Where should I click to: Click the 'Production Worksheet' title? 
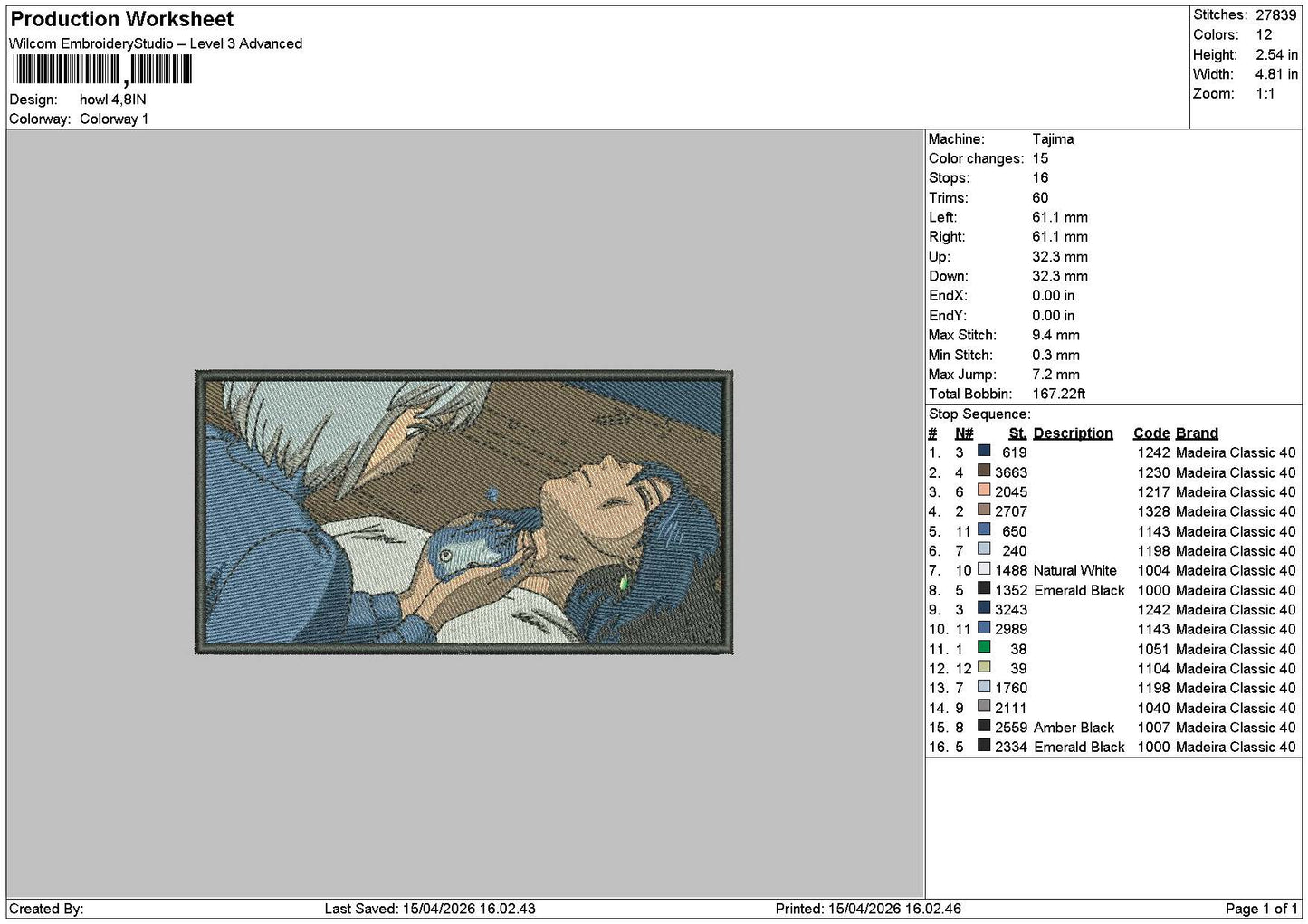tap(121, 19)
